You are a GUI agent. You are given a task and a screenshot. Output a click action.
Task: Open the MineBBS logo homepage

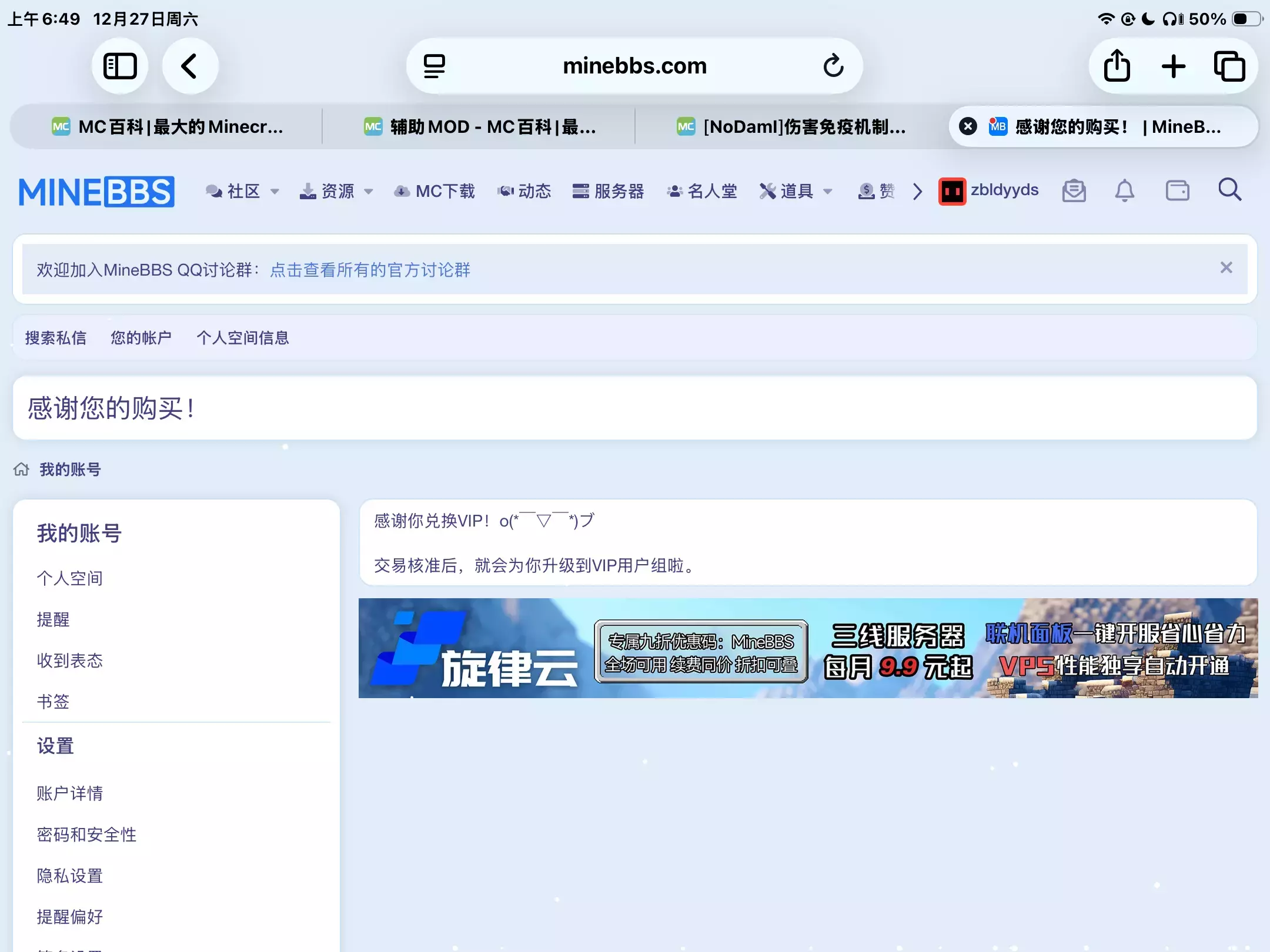tap(96, 192)
